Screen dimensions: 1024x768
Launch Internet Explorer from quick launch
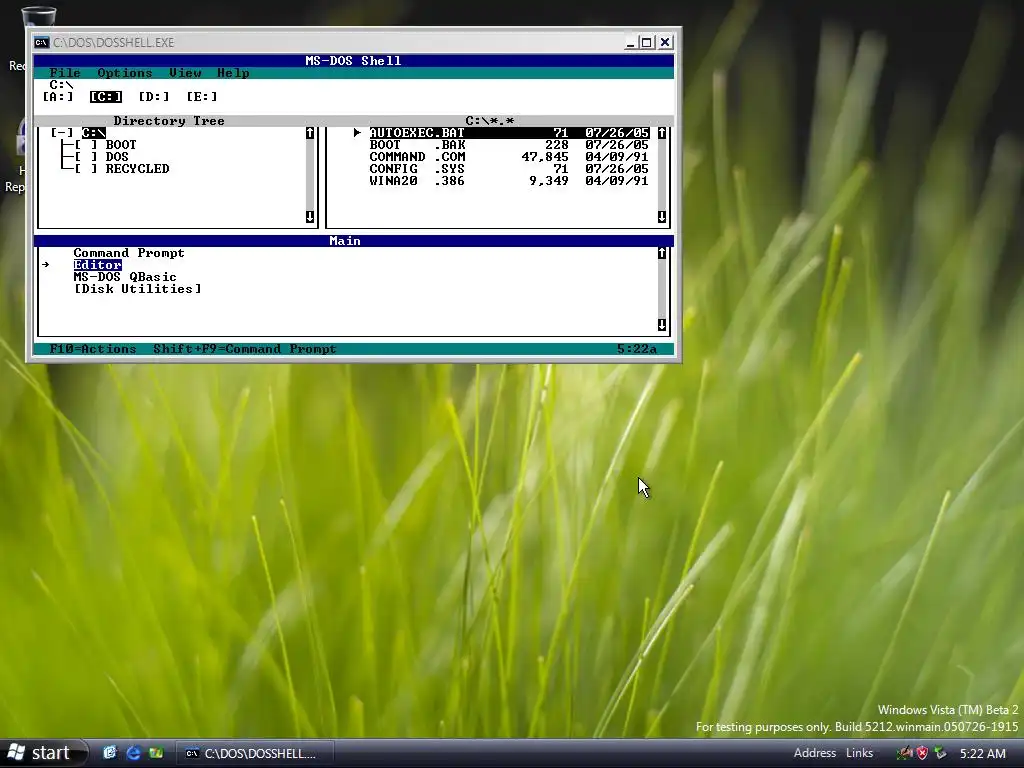[133, 753]
